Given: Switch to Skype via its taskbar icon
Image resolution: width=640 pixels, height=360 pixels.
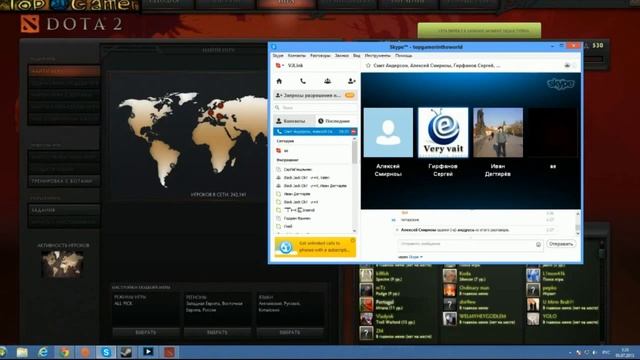Looking at the screenshot, I should click(106, 352).
